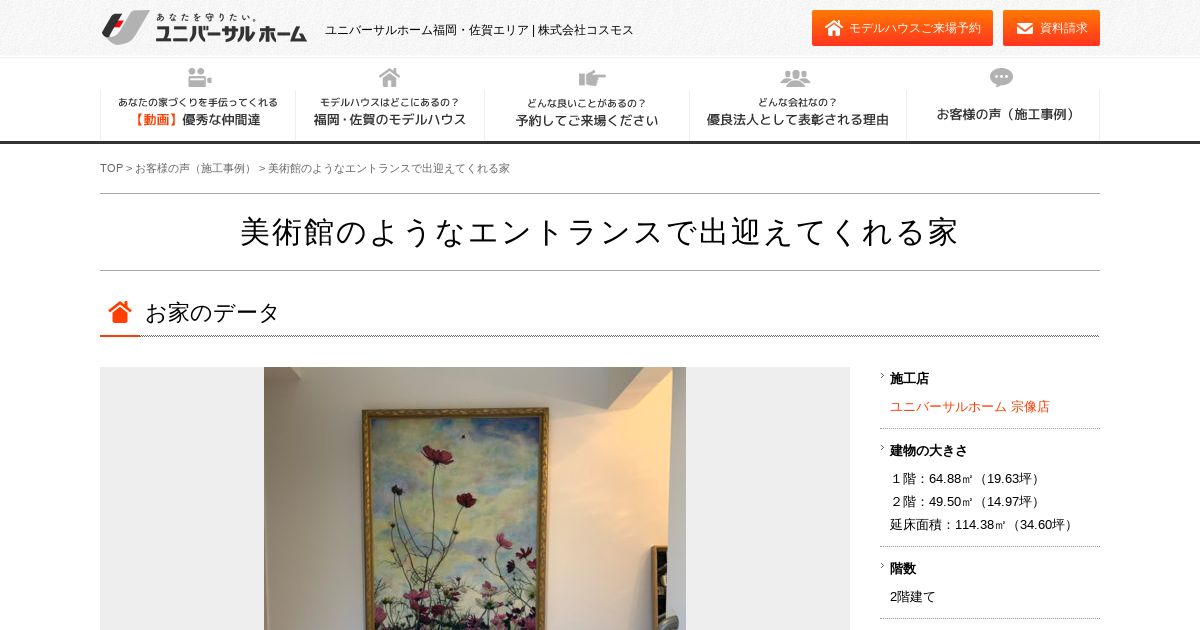This screenshot has width=1200, height=630.
Task: Click the video camera icon above 優秀な仲間達
Action: click(x=199, y=77)
